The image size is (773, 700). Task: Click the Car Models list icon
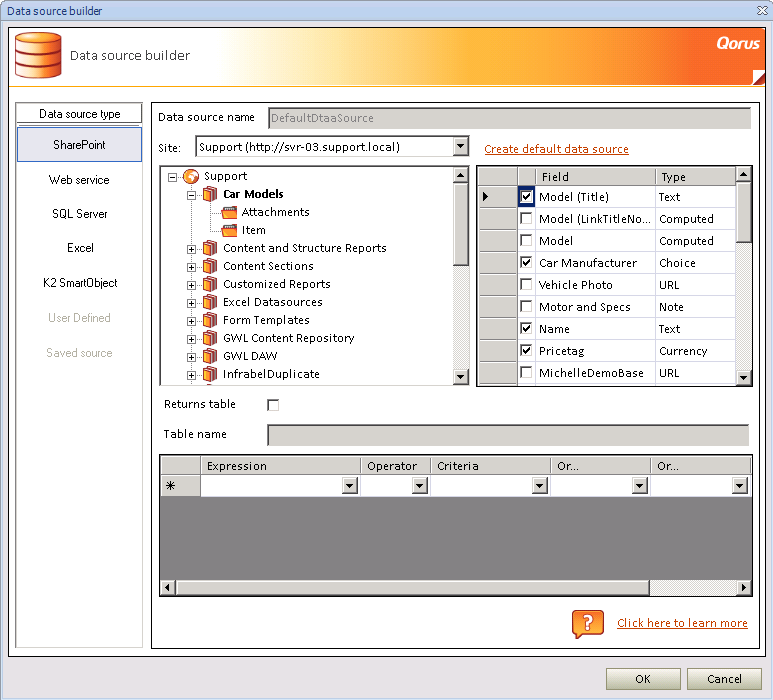pyautogui.click(x=210, y=194)
